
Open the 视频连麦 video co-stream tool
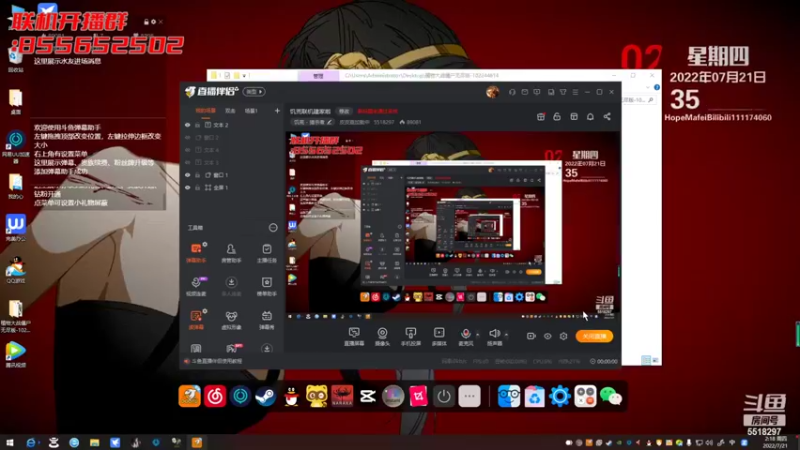pos(196,286)
